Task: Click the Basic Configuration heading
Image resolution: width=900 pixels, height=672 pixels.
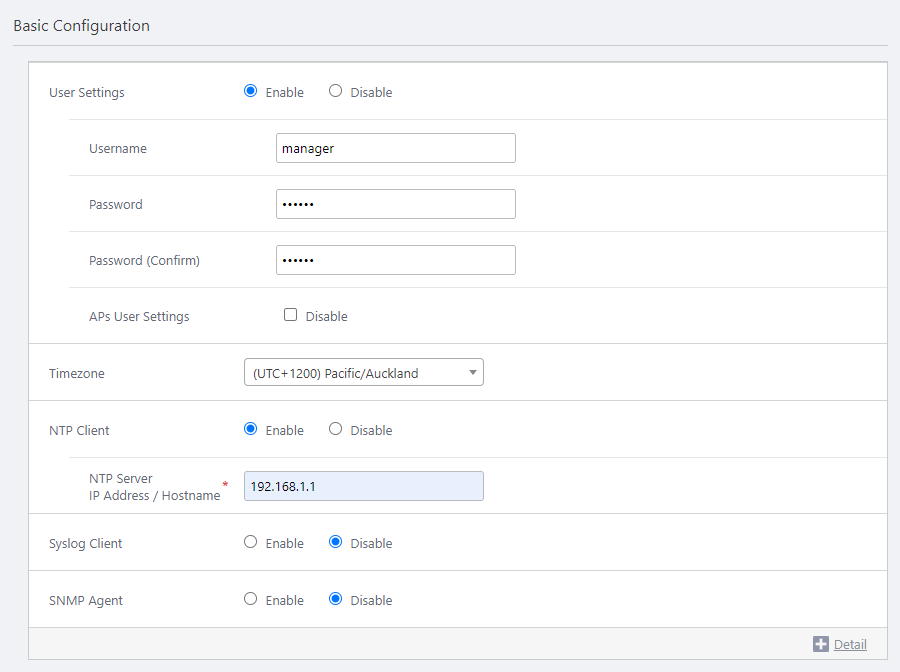Action: 81,26
